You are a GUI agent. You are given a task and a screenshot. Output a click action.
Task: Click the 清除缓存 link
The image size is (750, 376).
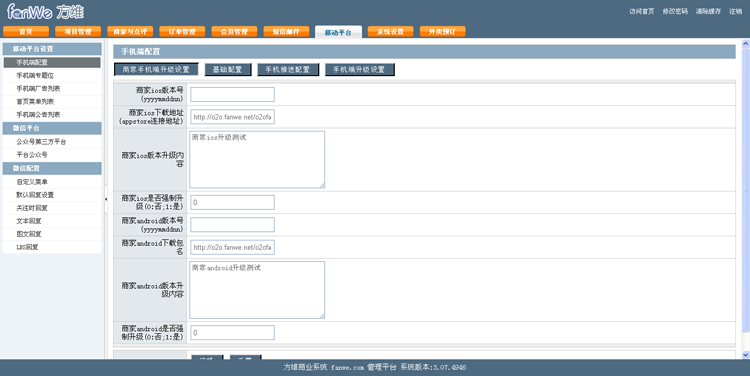pyautogui.click(x=708, y=11)
